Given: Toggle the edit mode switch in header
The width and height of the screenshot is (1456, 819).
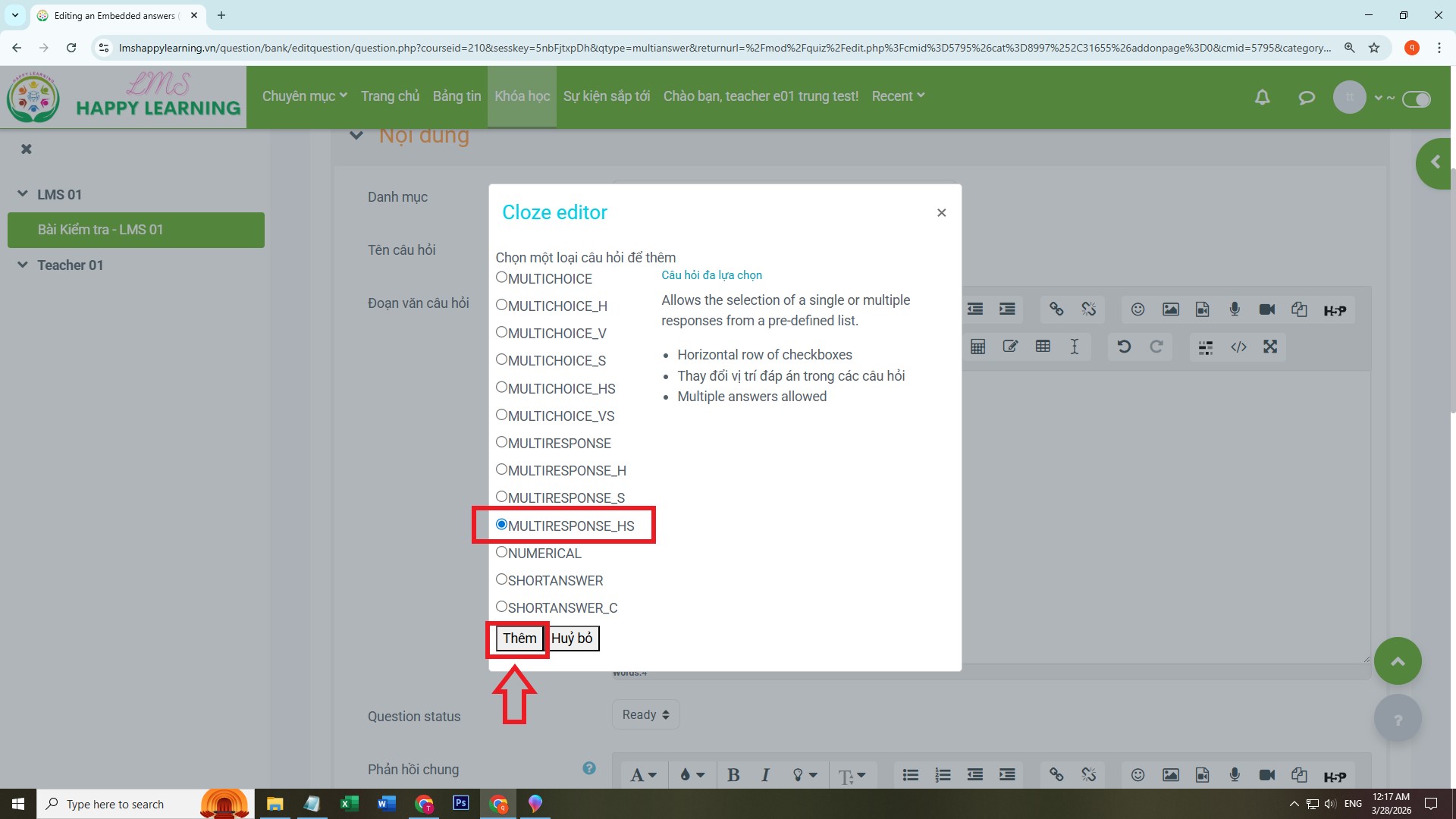Looking at the screenshot, I should point(1416,99).
